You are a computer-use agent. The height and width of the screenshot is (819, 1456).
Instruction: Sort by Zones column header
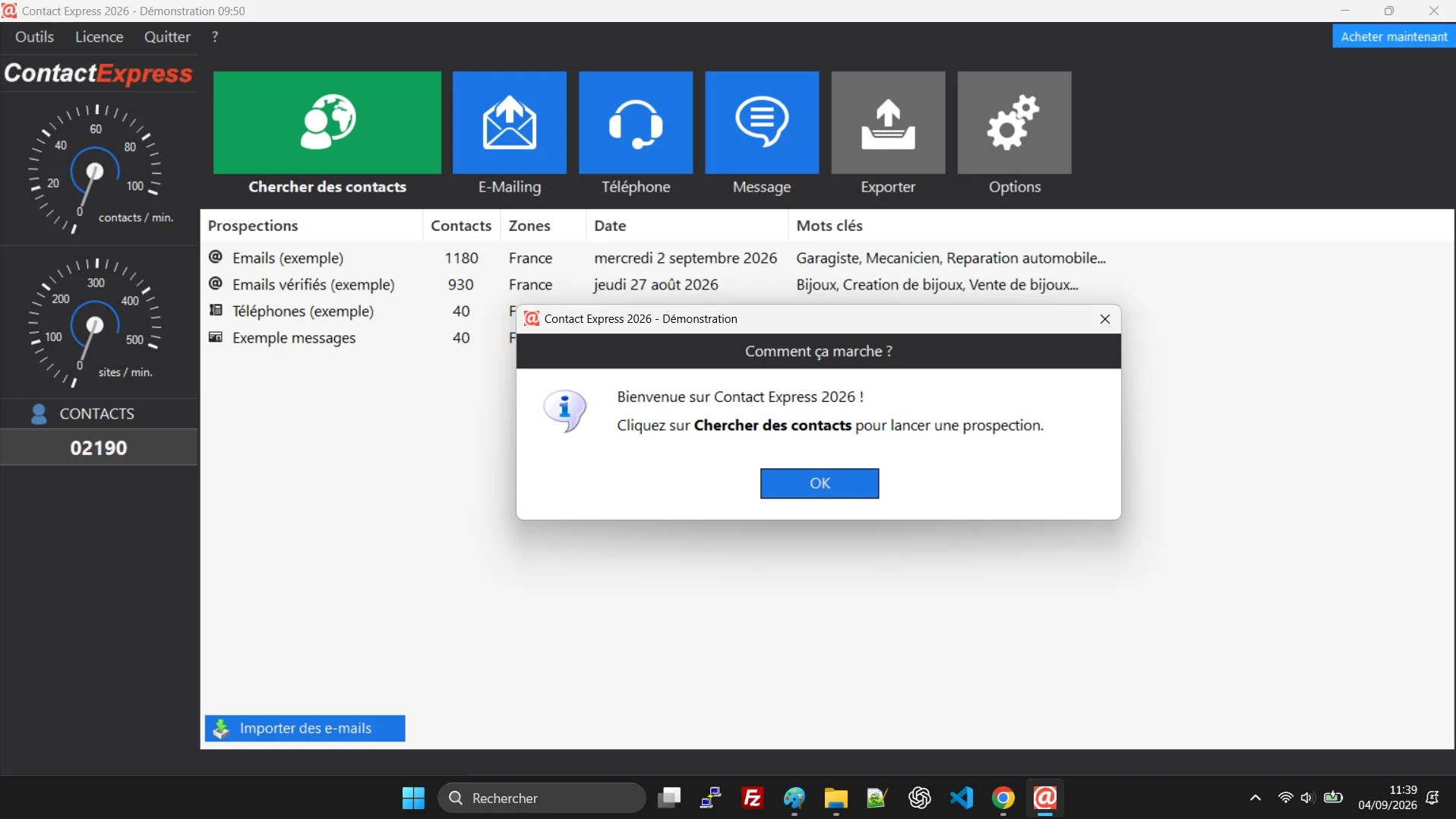pos(543,226)
